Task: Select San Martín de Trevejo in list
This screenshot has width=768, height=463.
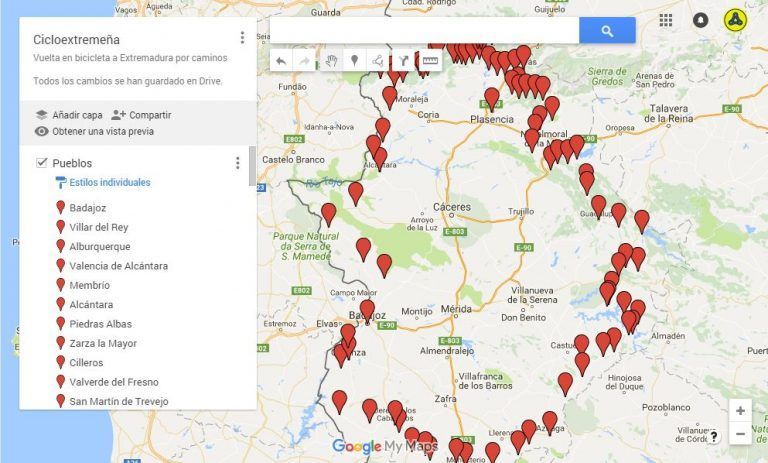Action: 119,401
